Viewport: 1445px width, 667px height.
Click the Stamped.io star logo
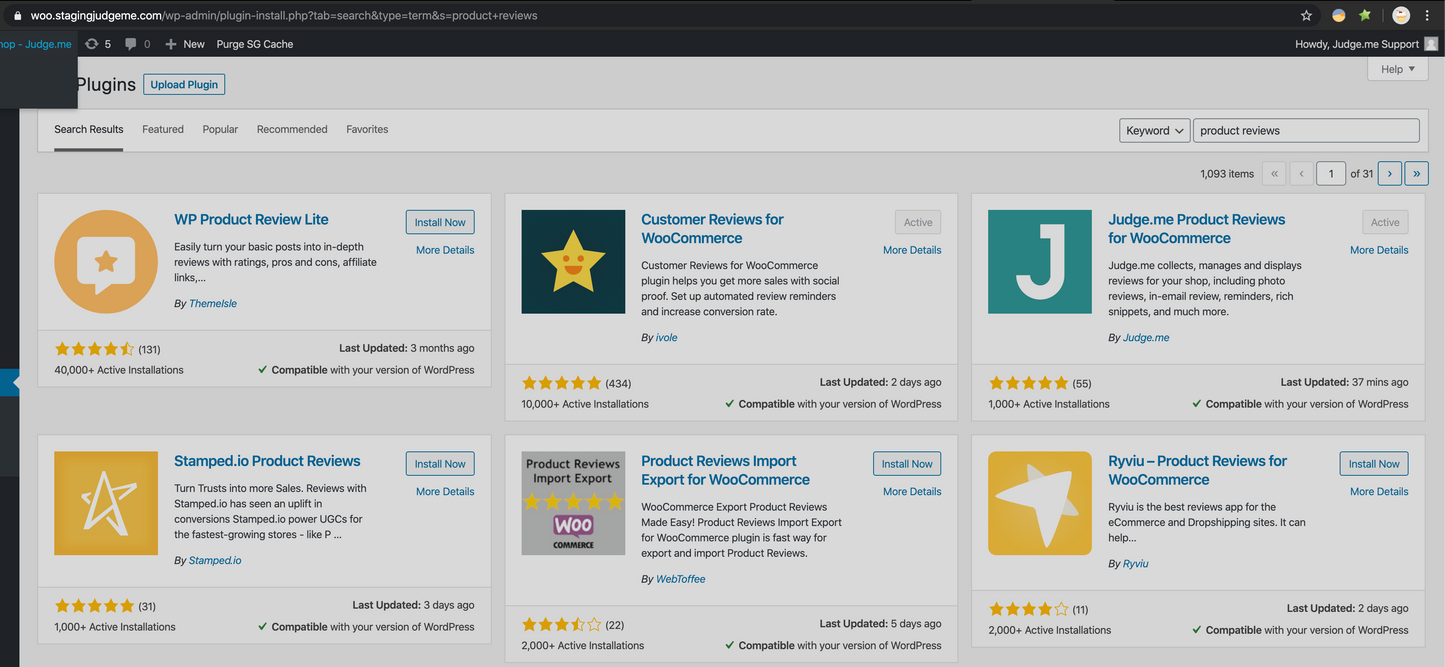point(106,503)
